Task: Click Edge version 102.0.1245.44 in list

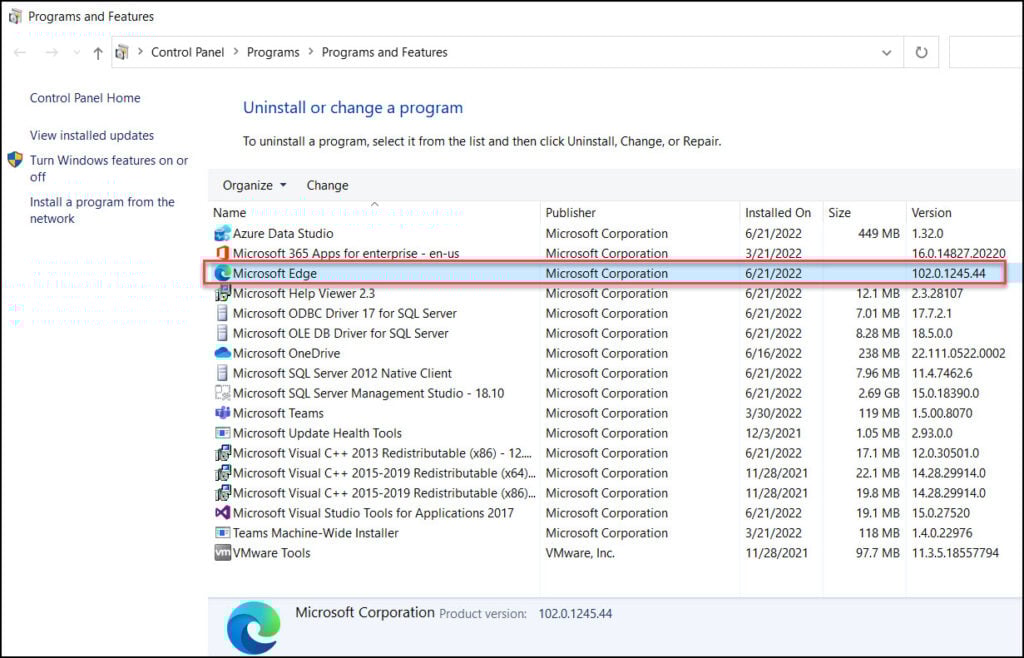Action: 948,274
